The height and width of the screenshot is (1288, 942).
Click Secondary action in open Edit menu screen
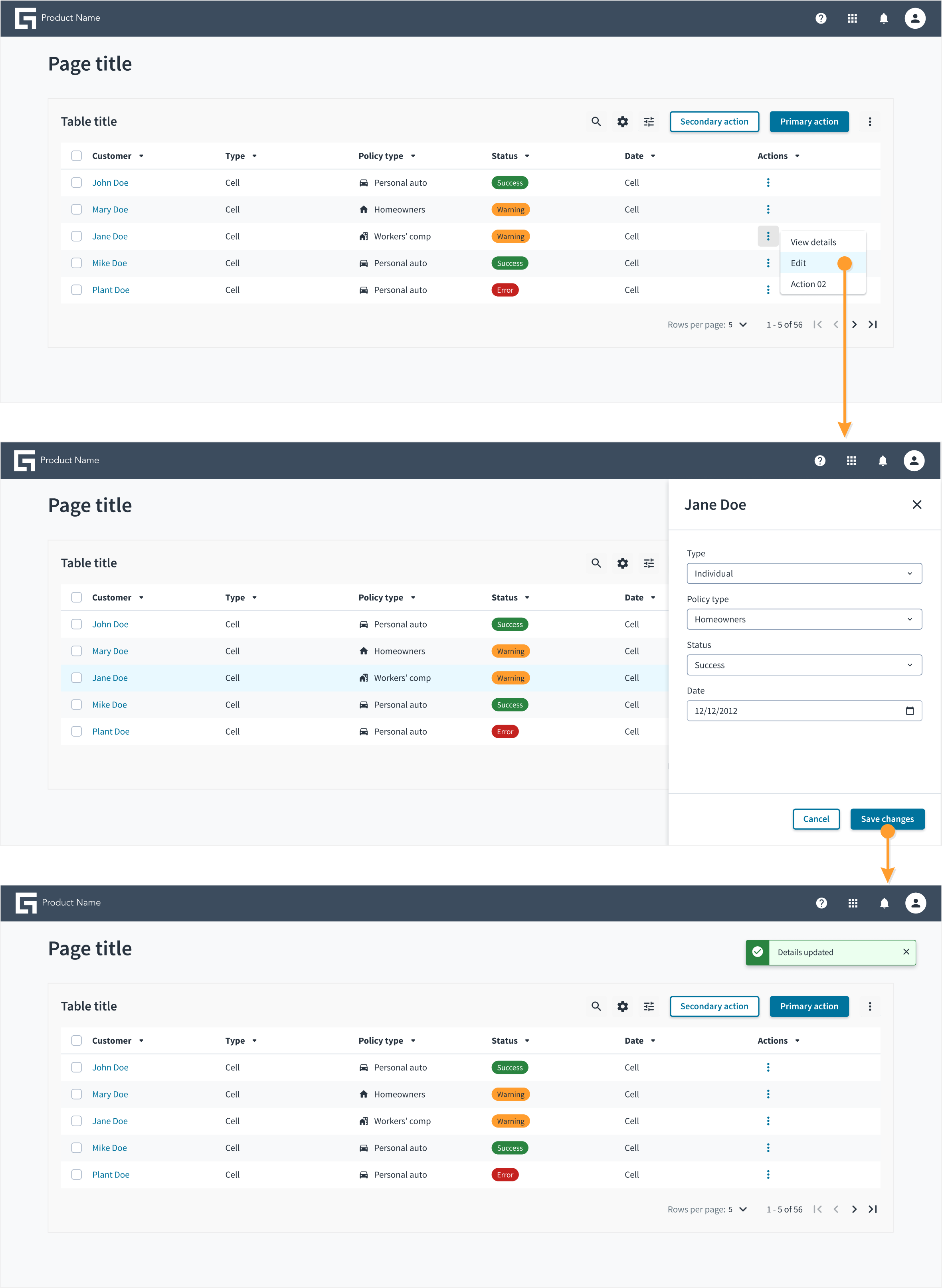[714, 121]
